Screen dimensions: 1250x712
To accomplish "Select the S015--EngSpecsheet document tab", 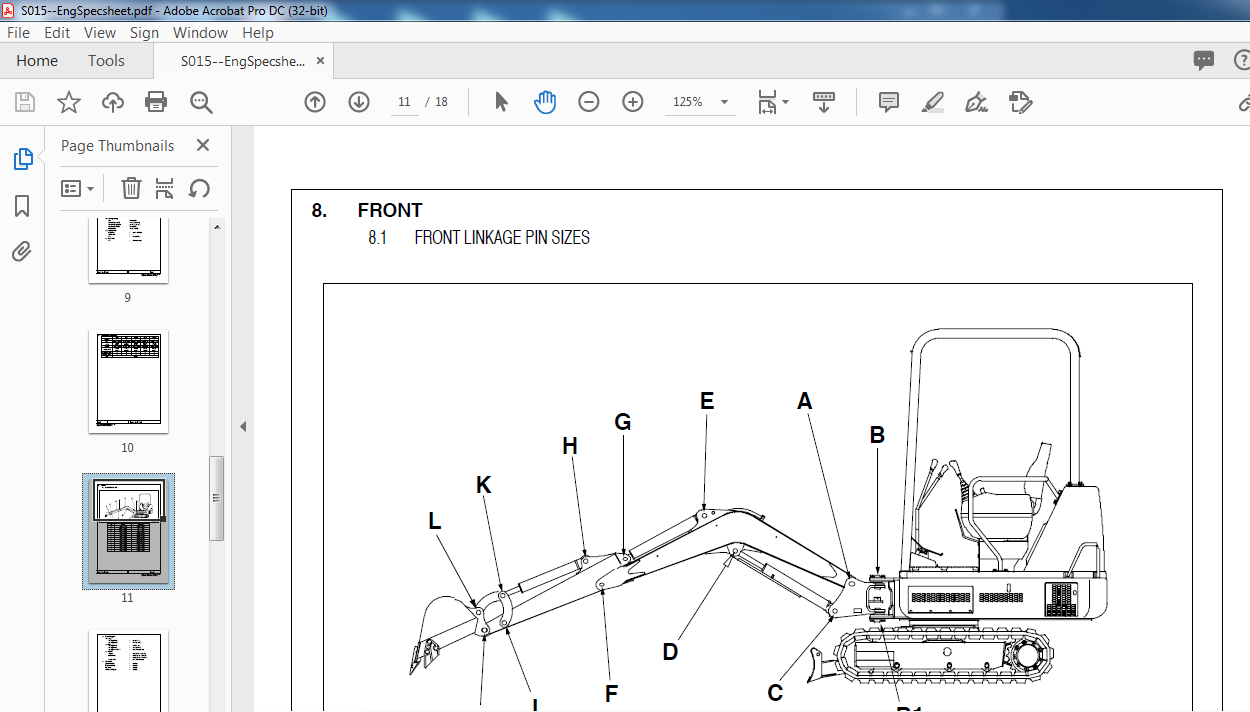I will (243, 61).
